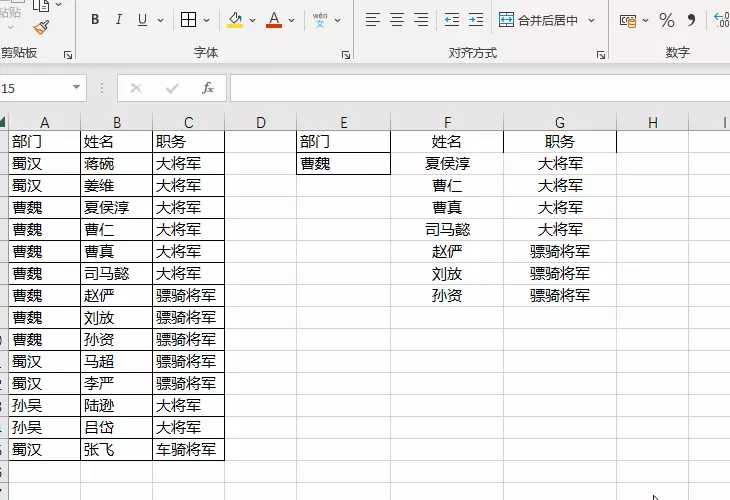Toggle bold formatting
This screenshot has width=730, height=500.
coord(95,20)
